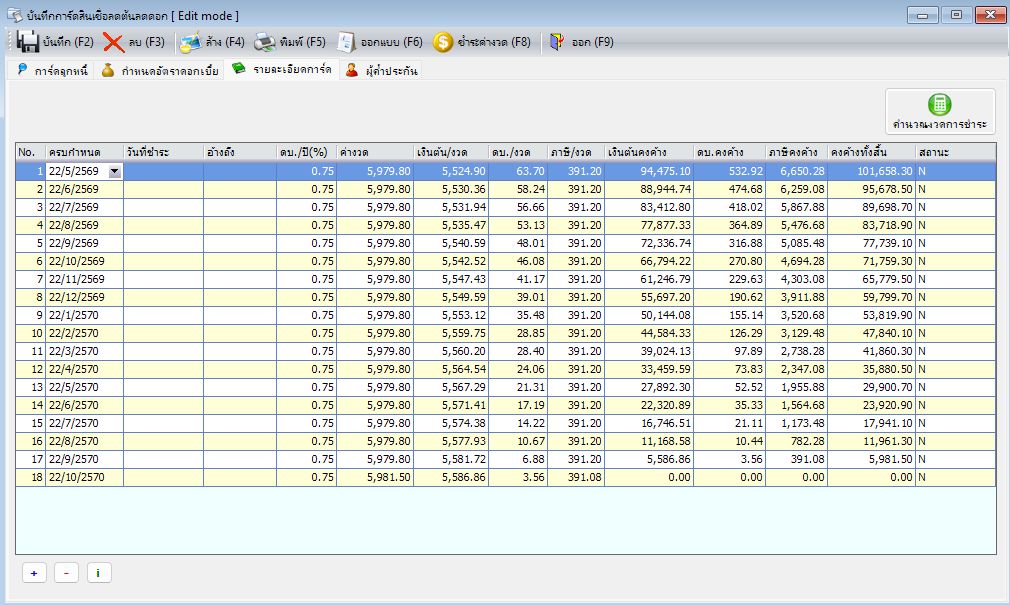This screenshot has width=1010, height=605.
Task: Open the interest rate settings tab
Action: tap(160, 70)
